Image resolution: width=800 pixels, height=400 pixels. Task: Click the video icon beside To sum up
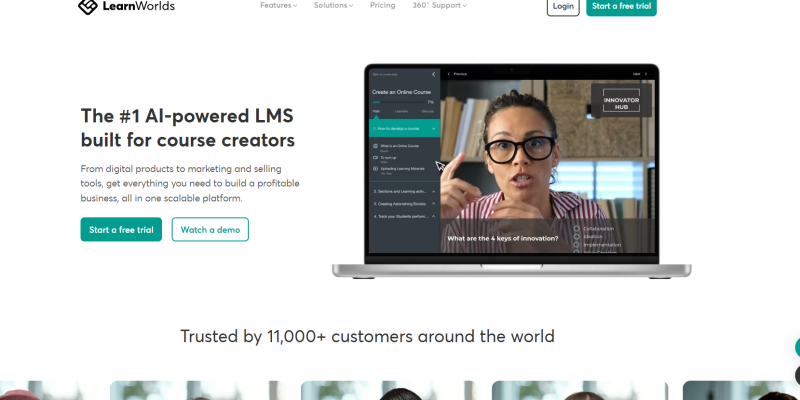[376, 158]
